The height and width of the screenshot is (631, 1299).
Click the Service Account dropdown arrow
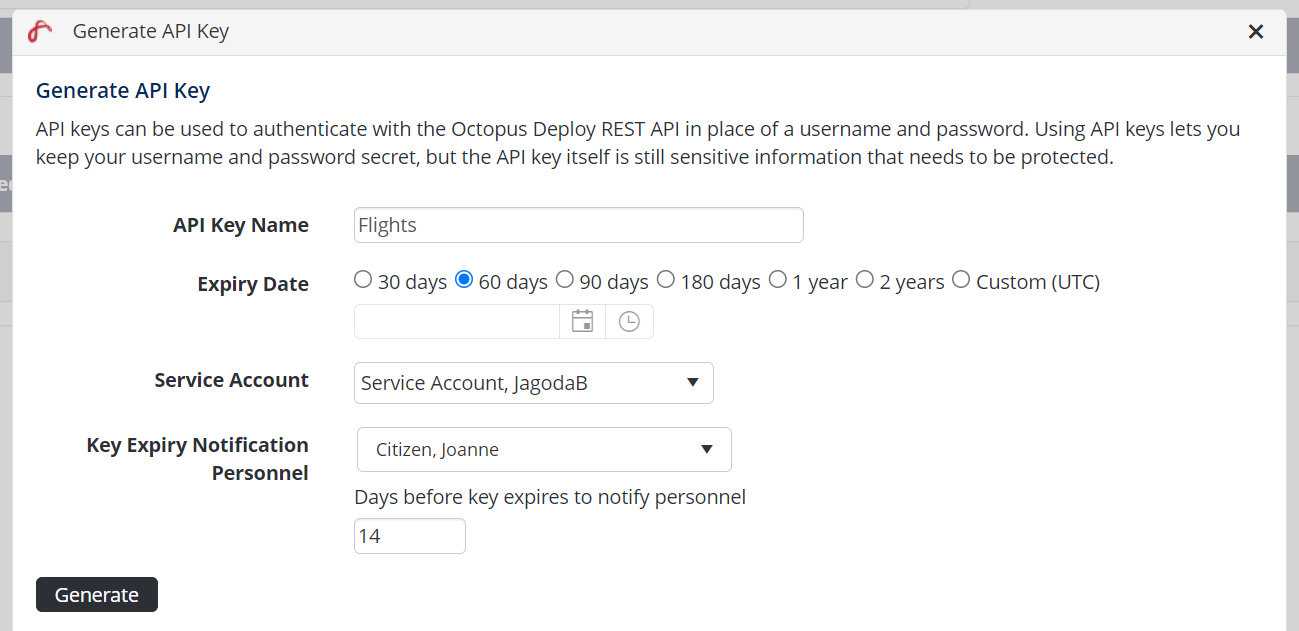click(693, 383)
